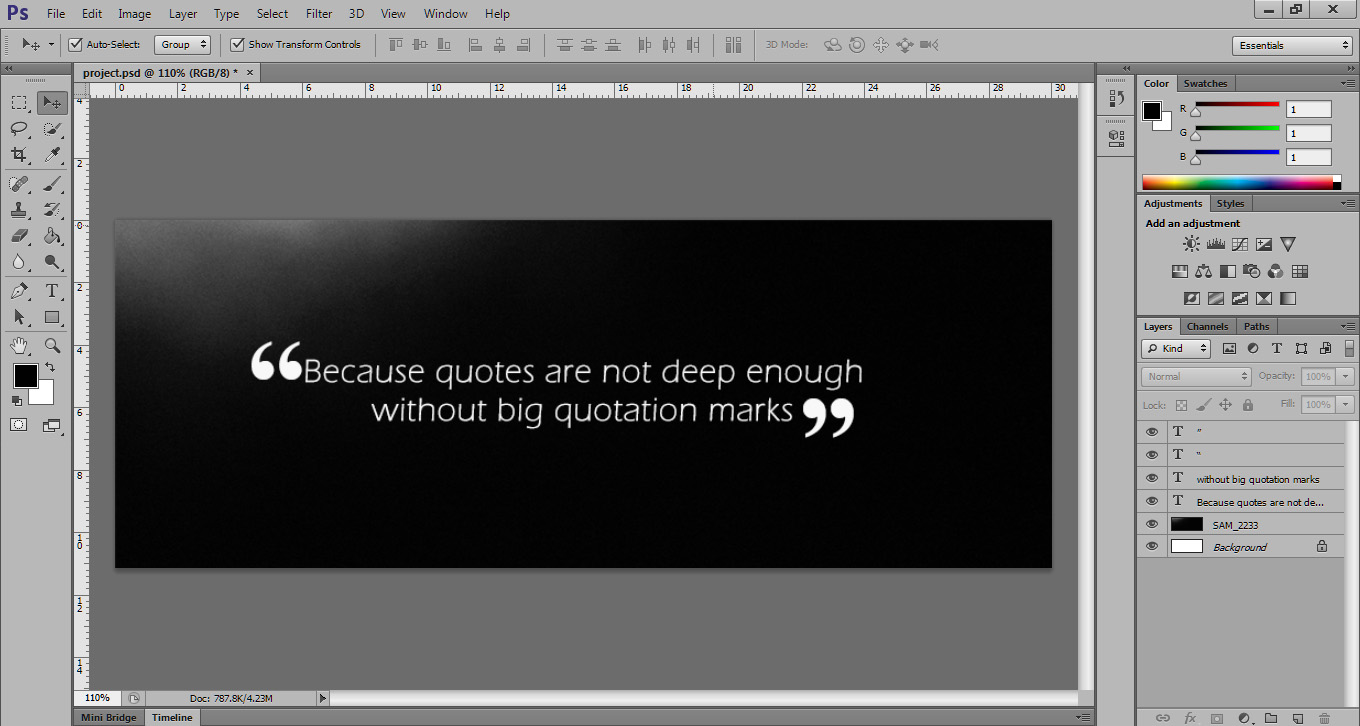Viewport: 1360px width, 726px height.
Task: Hide the SAM_2233 layer
Action: click(x=1152, y=523)
